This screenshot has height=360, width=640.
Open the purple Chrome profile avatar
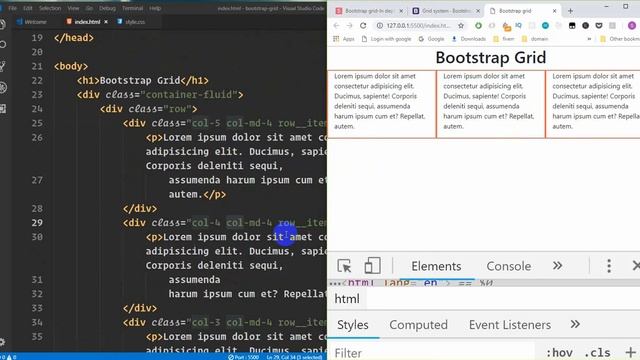(x=632, y=25)
